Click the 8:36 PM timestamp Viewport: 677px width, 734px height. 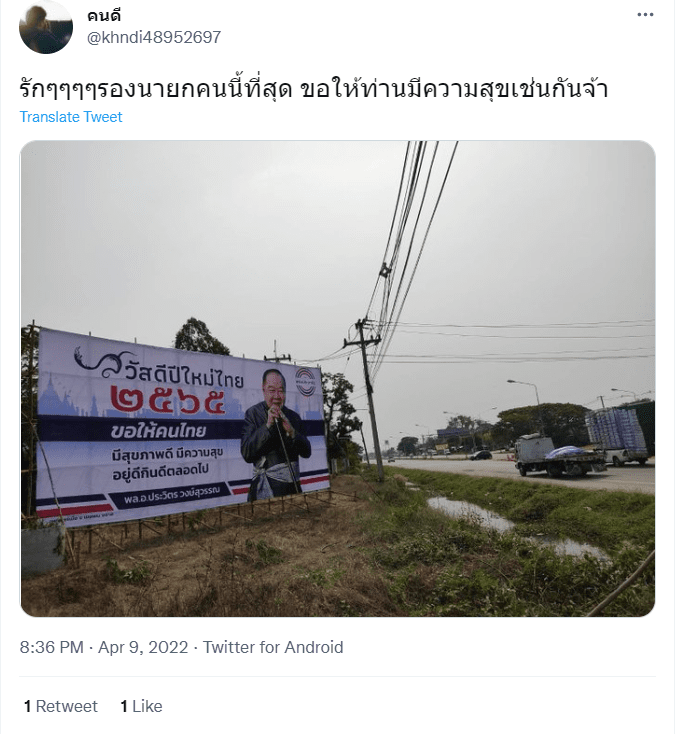click(52, 647)
